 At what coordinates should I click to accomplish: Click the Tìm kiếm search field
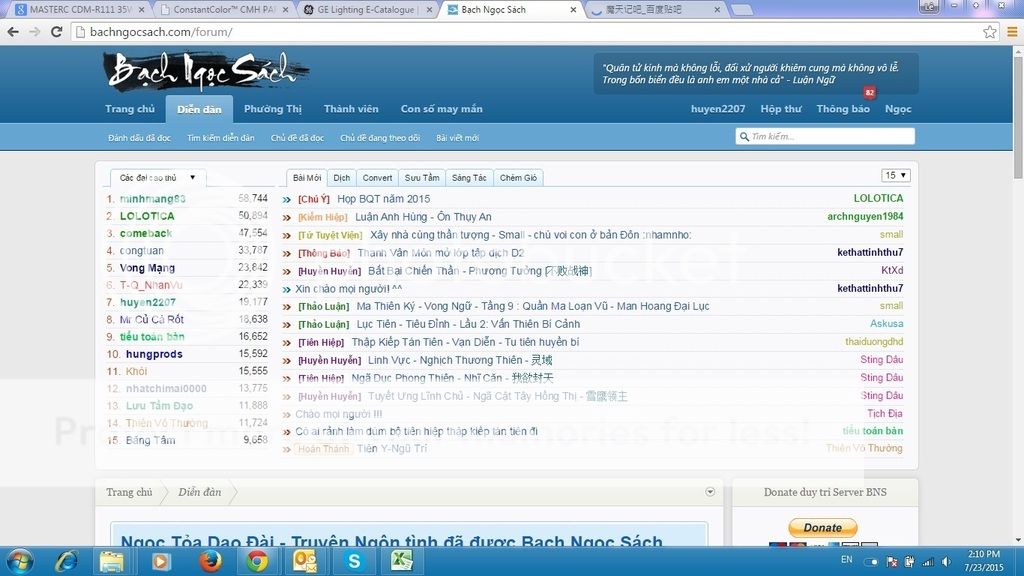tap(825, 136)
